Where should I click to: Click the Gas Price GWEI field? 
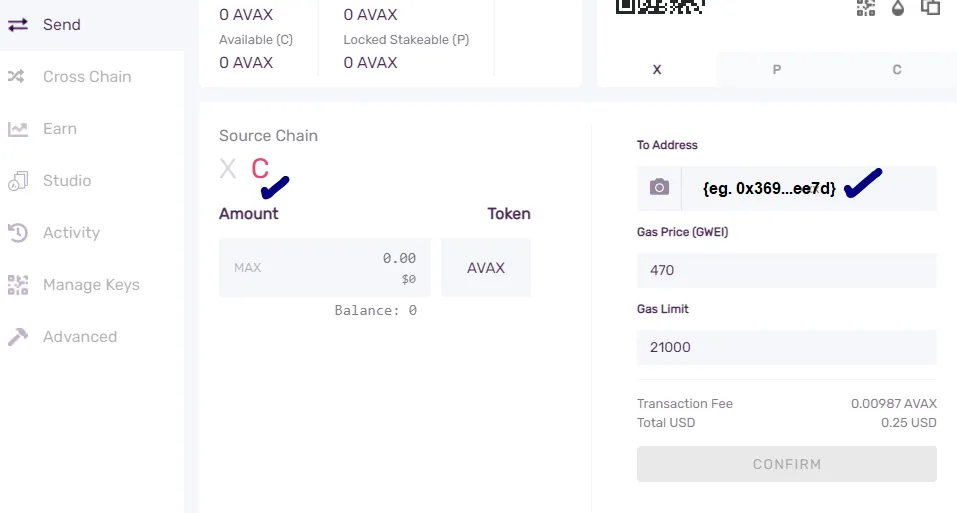787,270
